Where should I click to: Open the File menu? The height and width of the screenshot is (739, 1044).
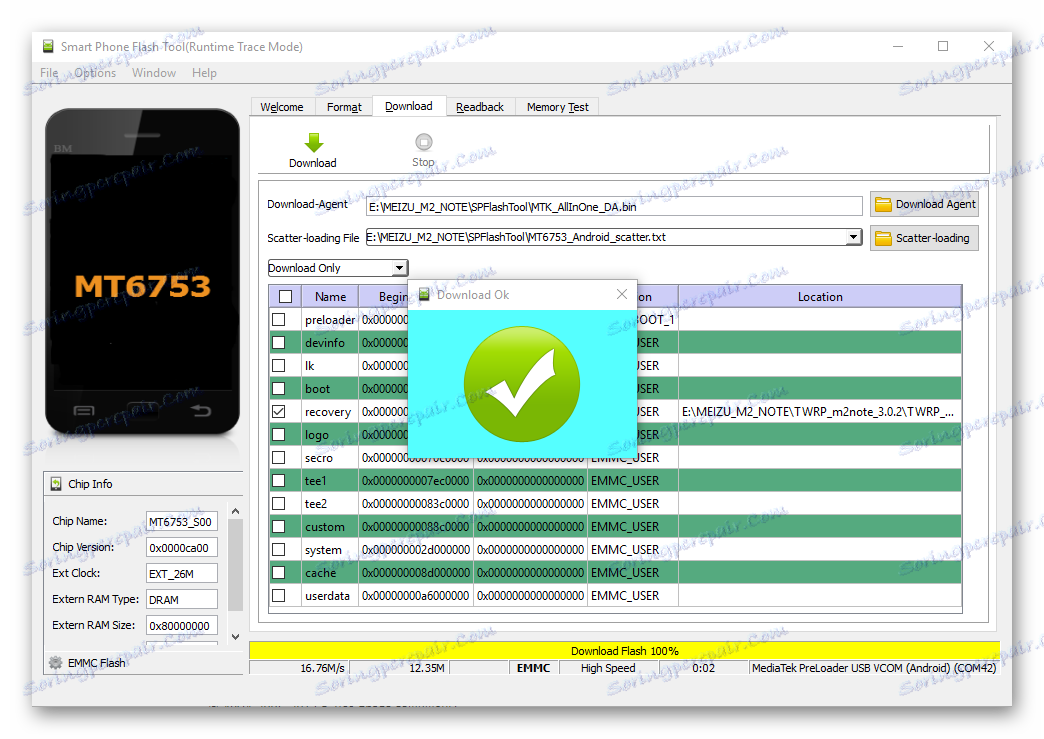[49, 73]
